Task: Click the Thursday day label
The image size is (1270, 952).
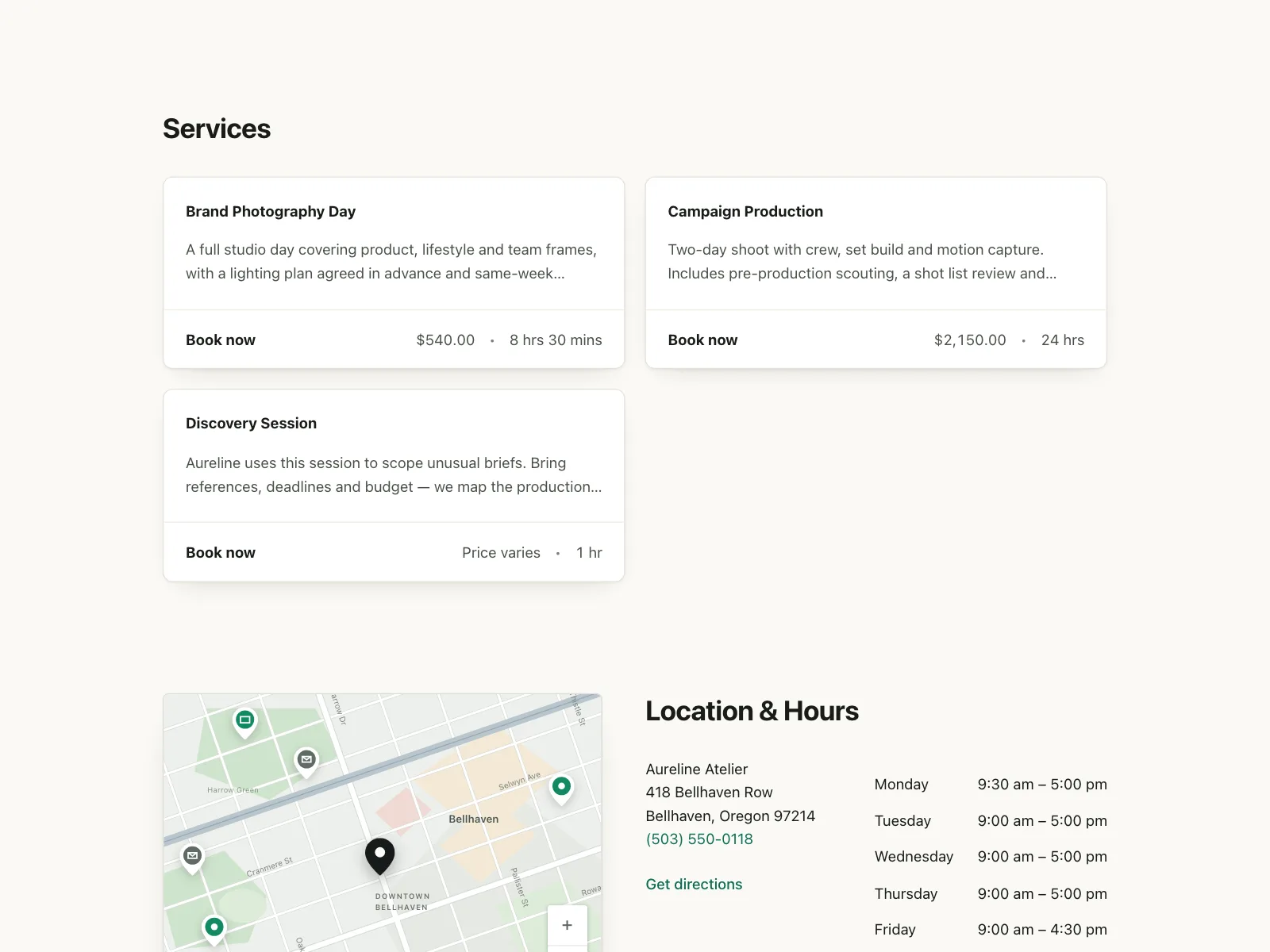Action: (x=906, y=894)
